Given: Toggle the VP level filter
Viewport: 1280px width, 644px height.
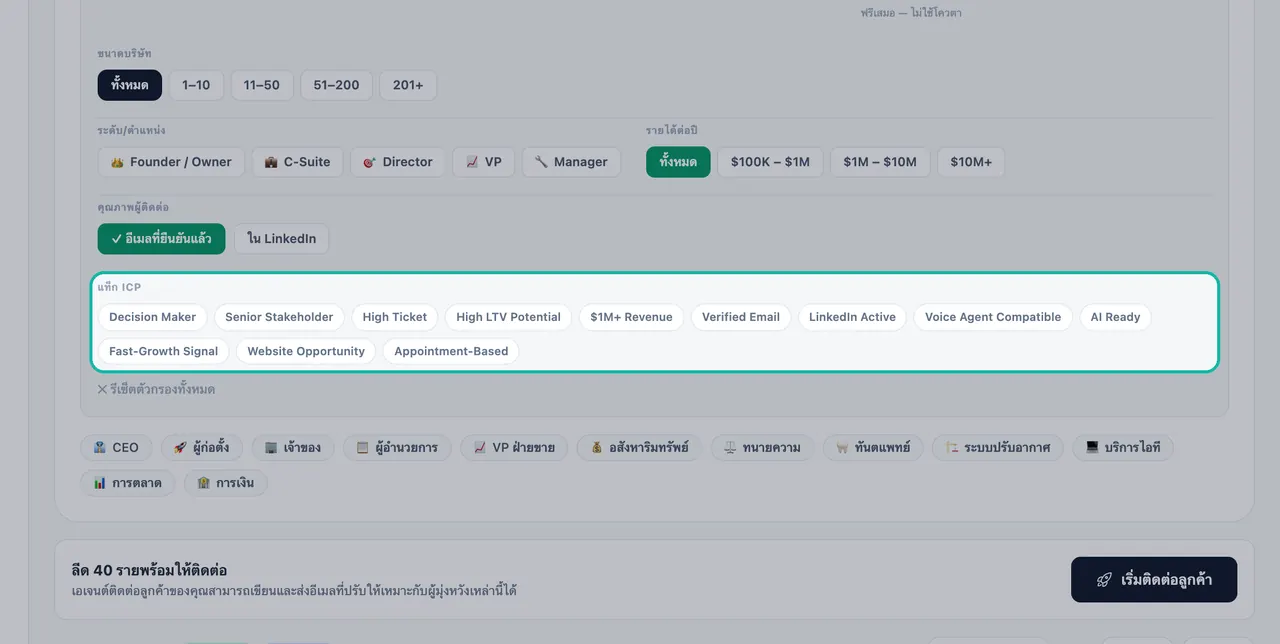Looking at the screenshot, I should (484, 162).
